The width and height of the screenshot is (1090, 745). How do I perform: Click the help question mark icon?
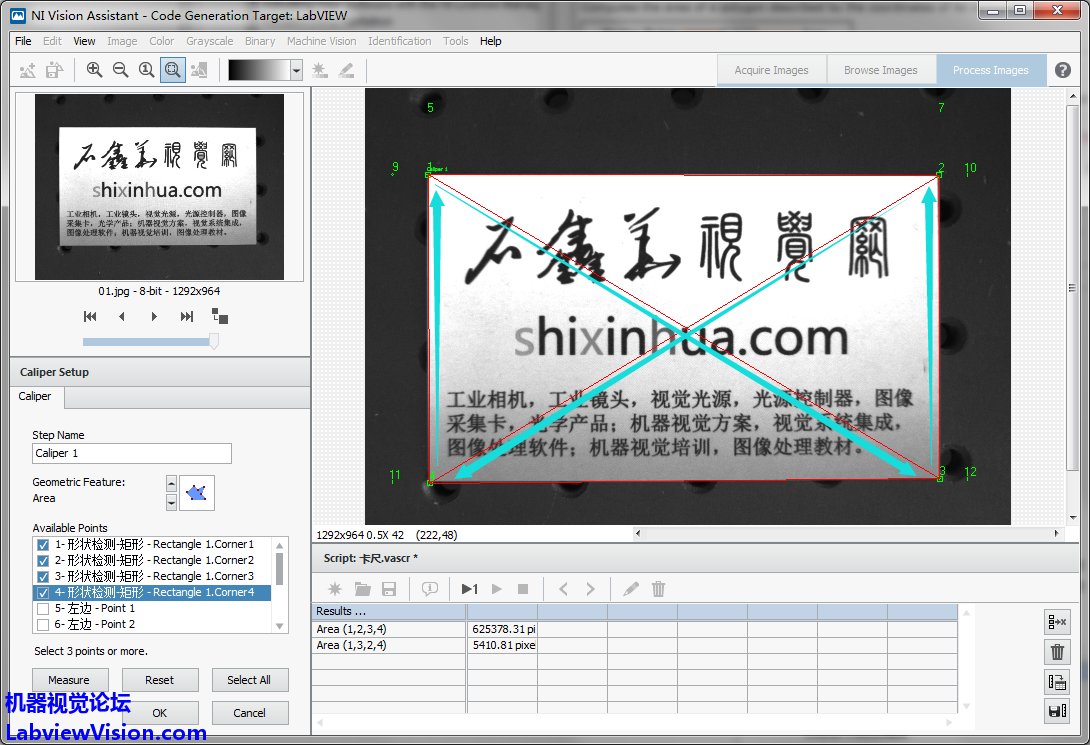coord(1063,70)
